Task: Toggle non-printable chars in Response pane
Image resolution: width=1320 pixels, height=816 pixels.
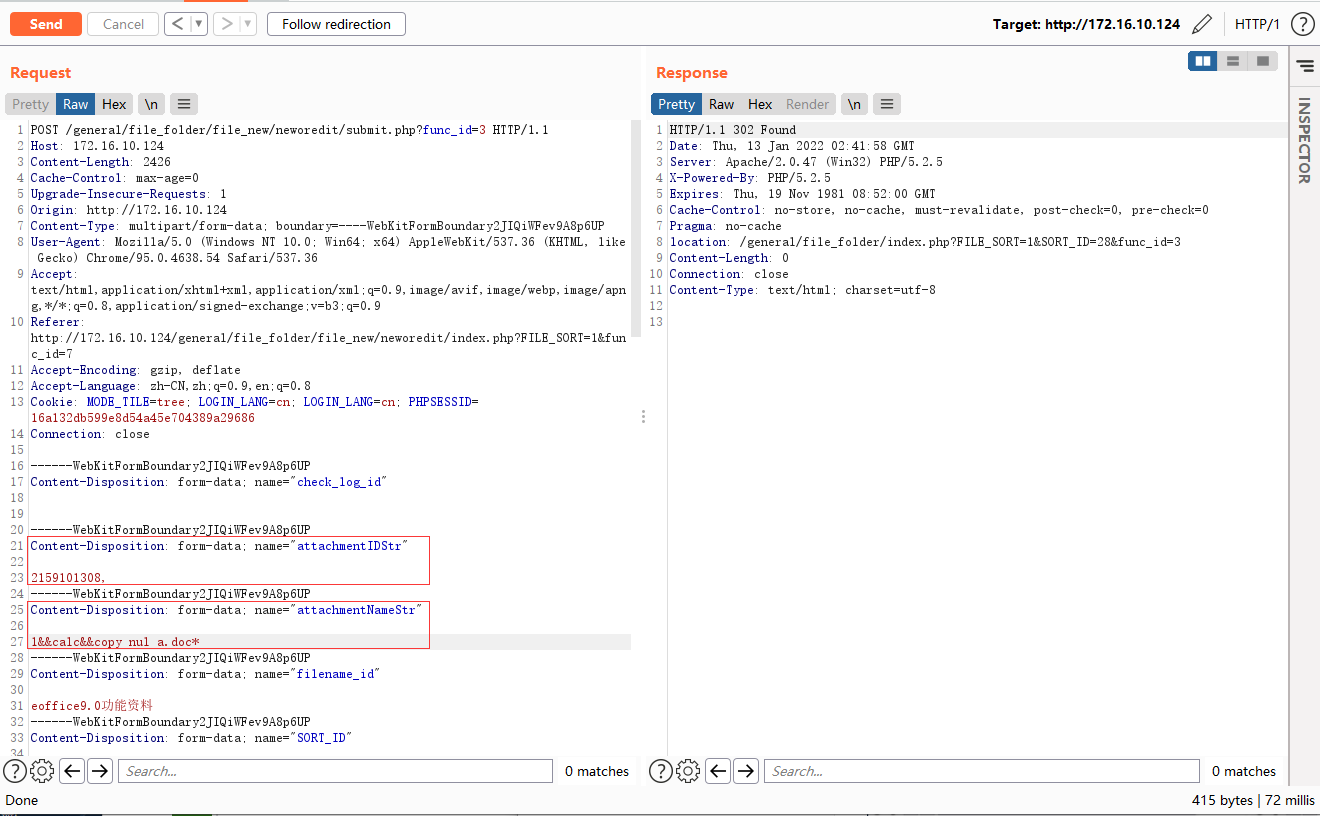Action: [855, 104]
